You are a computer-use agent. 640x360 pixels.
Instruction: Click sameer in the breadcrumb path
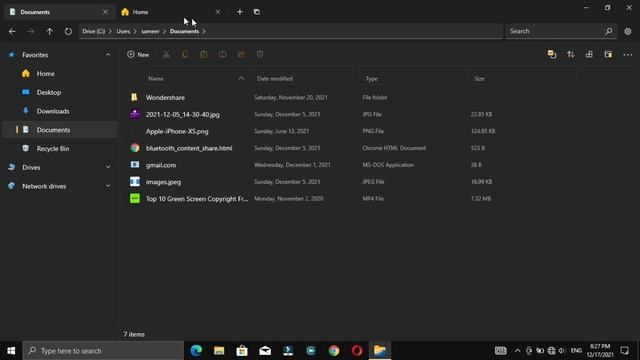click(150, 31)
